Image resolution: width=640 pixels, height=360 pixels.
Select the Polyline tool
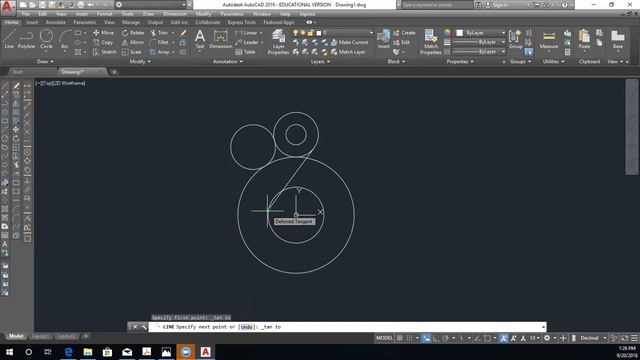(x=26, y=39)
